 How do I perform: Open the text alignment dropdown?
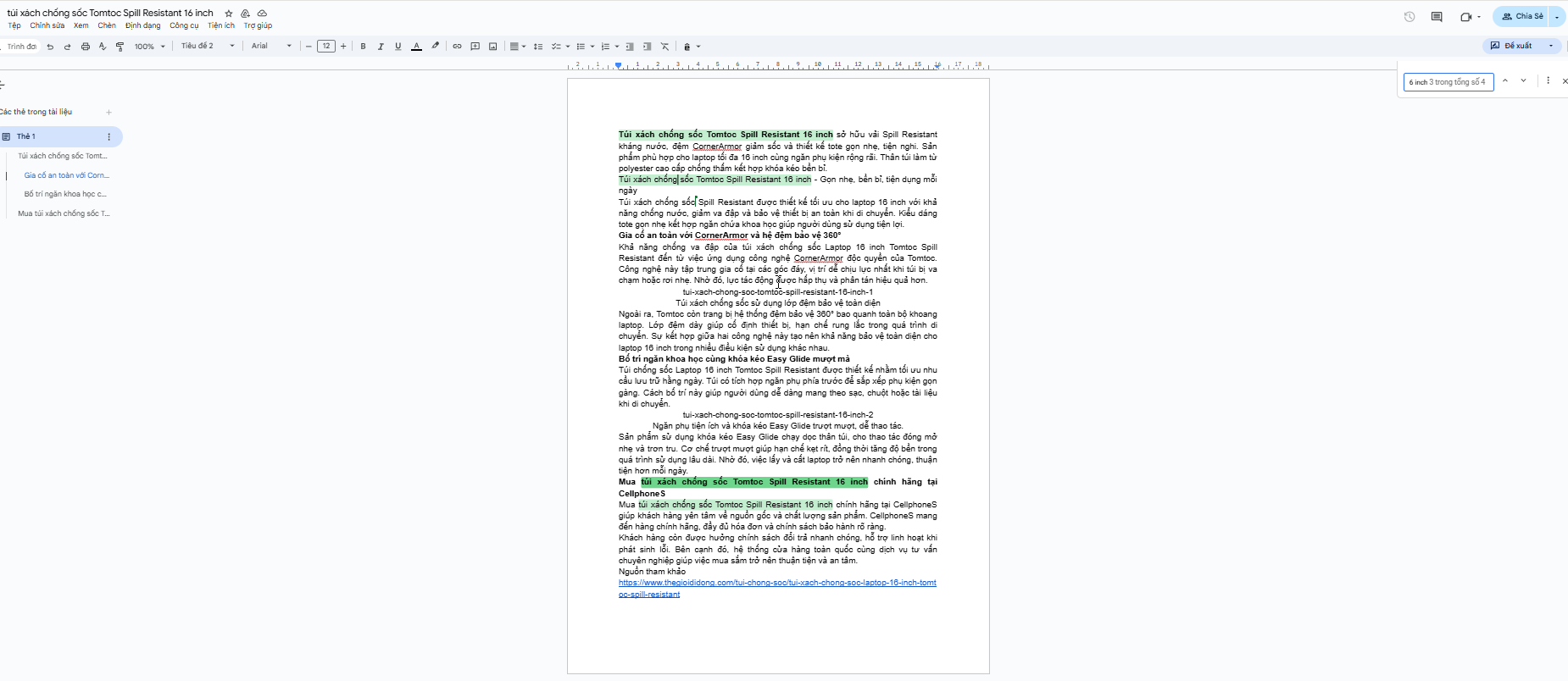point(517,47)
